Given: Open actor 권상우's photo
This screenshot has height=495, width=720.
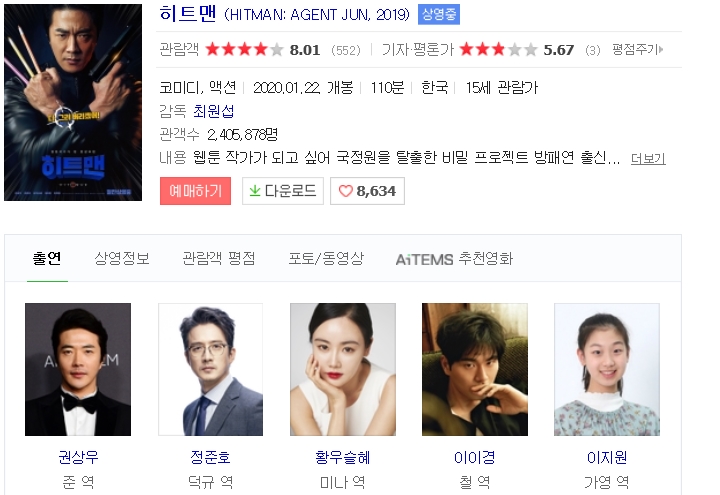Looking at the screenshot, I should click(x=78, y=369).
